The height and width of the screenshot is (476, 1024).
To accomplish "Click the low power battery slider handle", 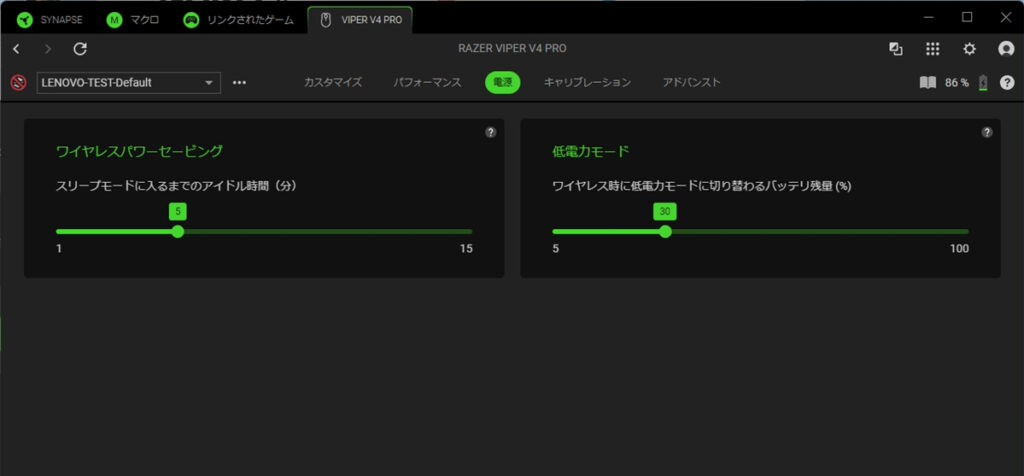I will [x=665, y=231].
